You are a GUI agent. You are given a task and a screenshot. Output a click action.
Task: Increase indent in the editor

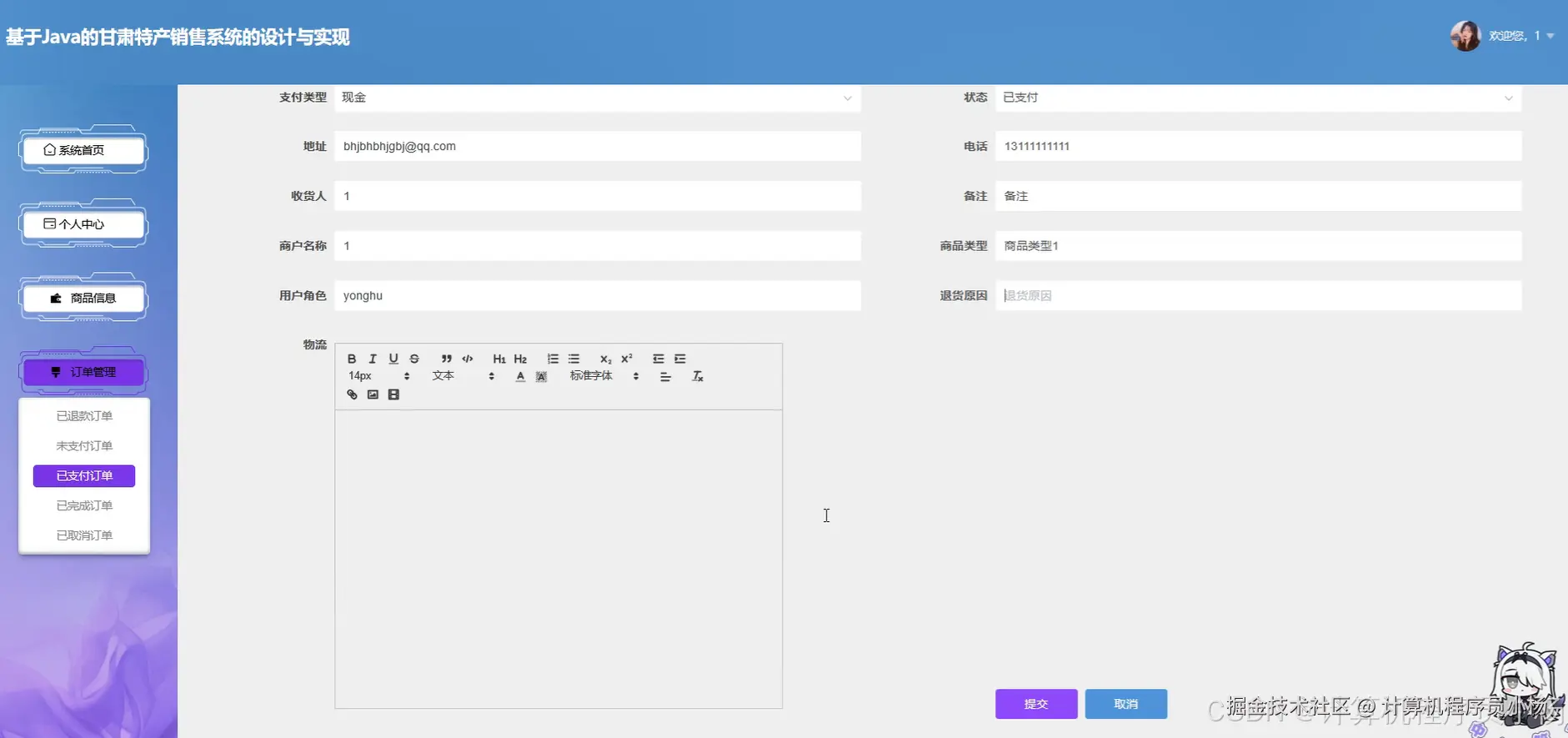pos(680,359)
